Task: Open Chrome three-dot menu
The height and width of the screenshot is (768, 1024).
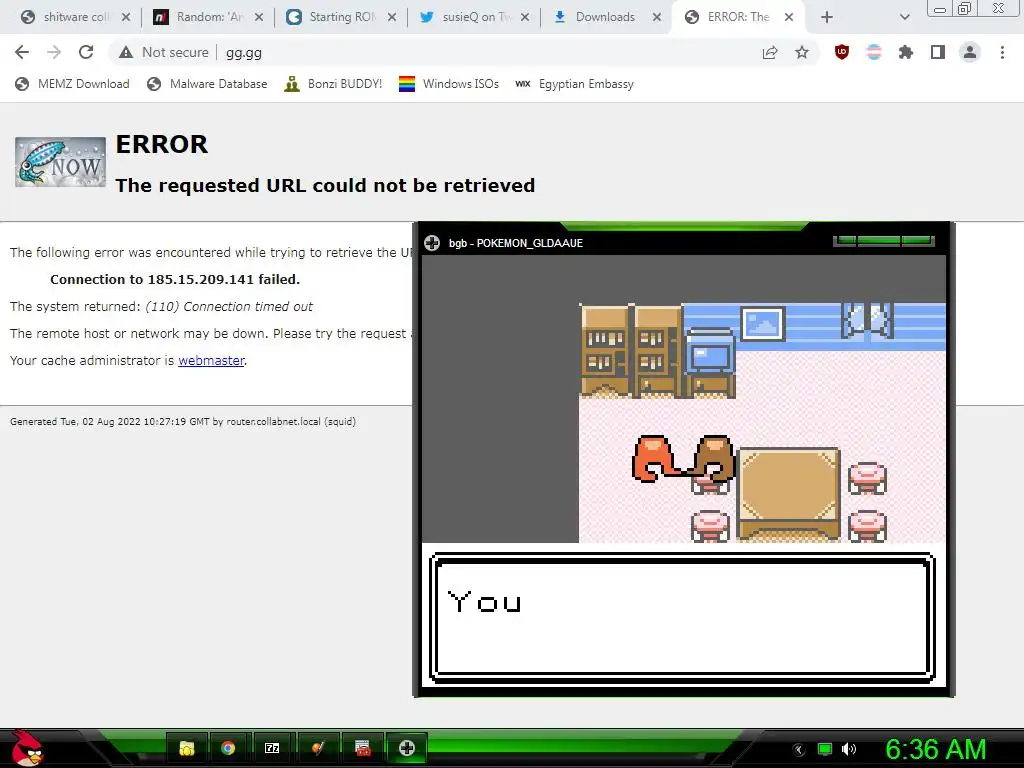Action: (1002, 52)
